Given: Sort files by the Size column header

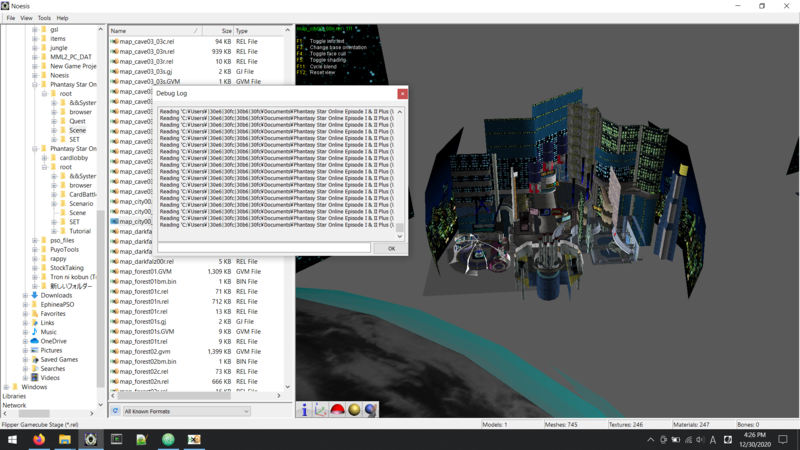Looking at the screenshot, I should [x=218, y=31].
